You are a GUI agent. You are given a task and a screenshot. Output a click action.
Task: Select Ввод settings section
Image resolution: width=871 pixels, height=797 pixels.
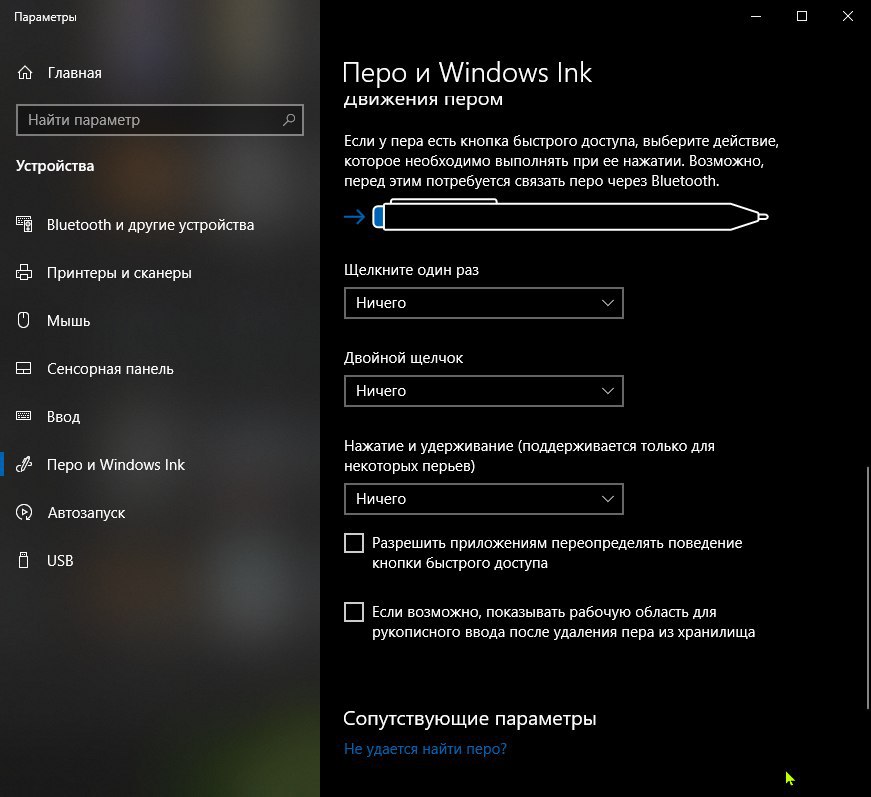click(63, 417)
